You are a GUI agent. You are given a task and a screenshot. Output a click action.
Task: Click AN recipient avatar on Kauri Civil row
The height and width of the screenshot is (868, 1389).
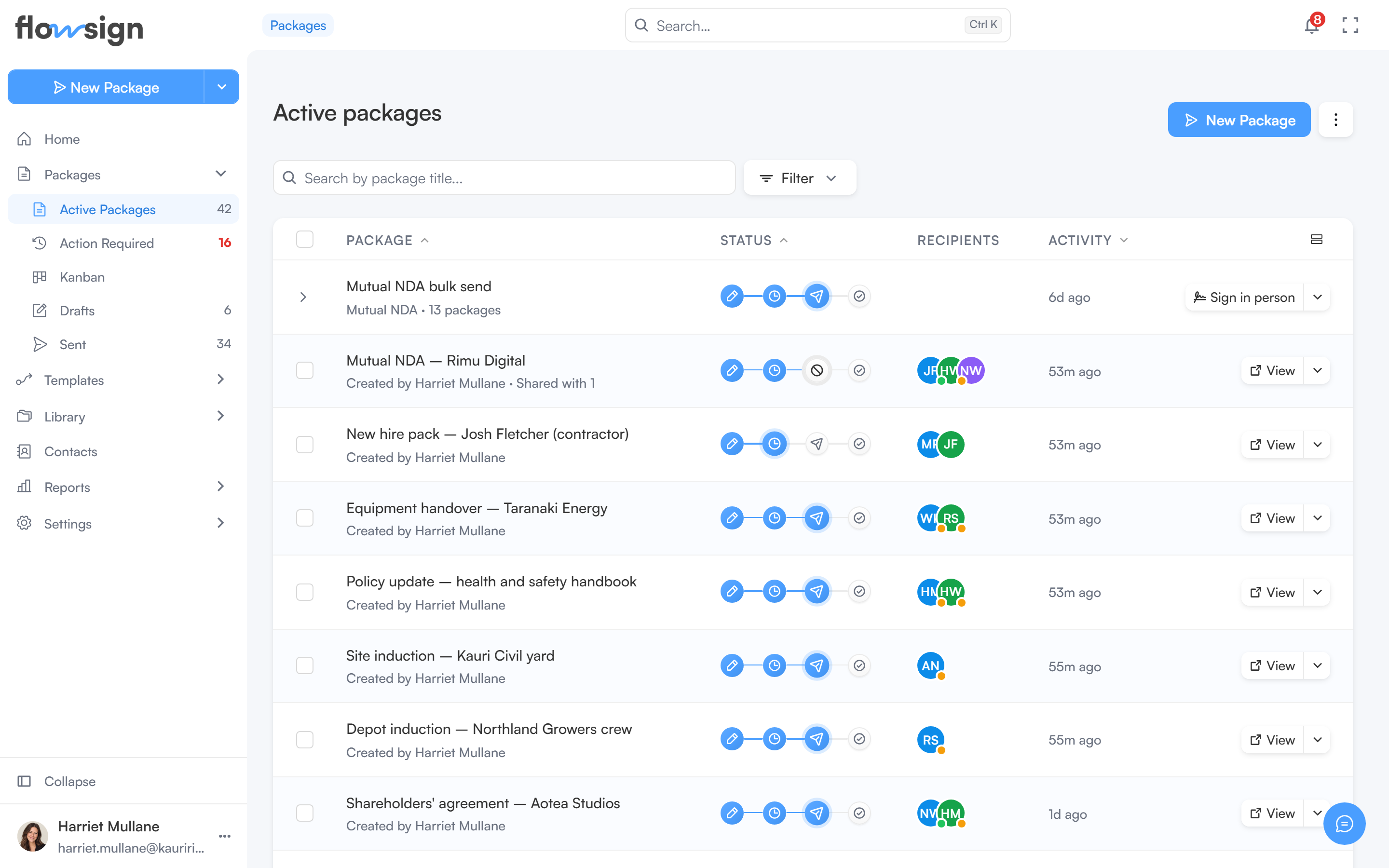tap(930, 665)
